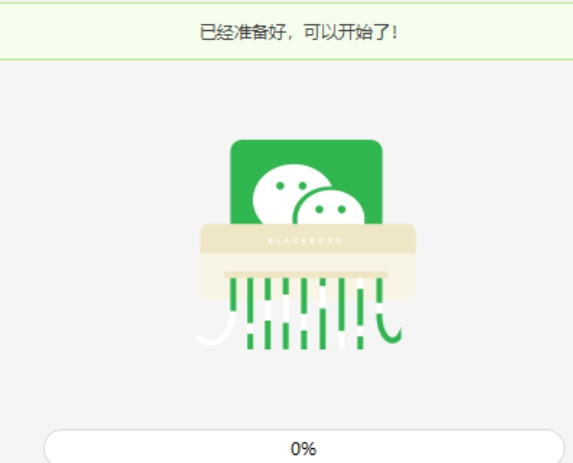
Task: Click the right eye of the small bubble
Action: point(342,209)
